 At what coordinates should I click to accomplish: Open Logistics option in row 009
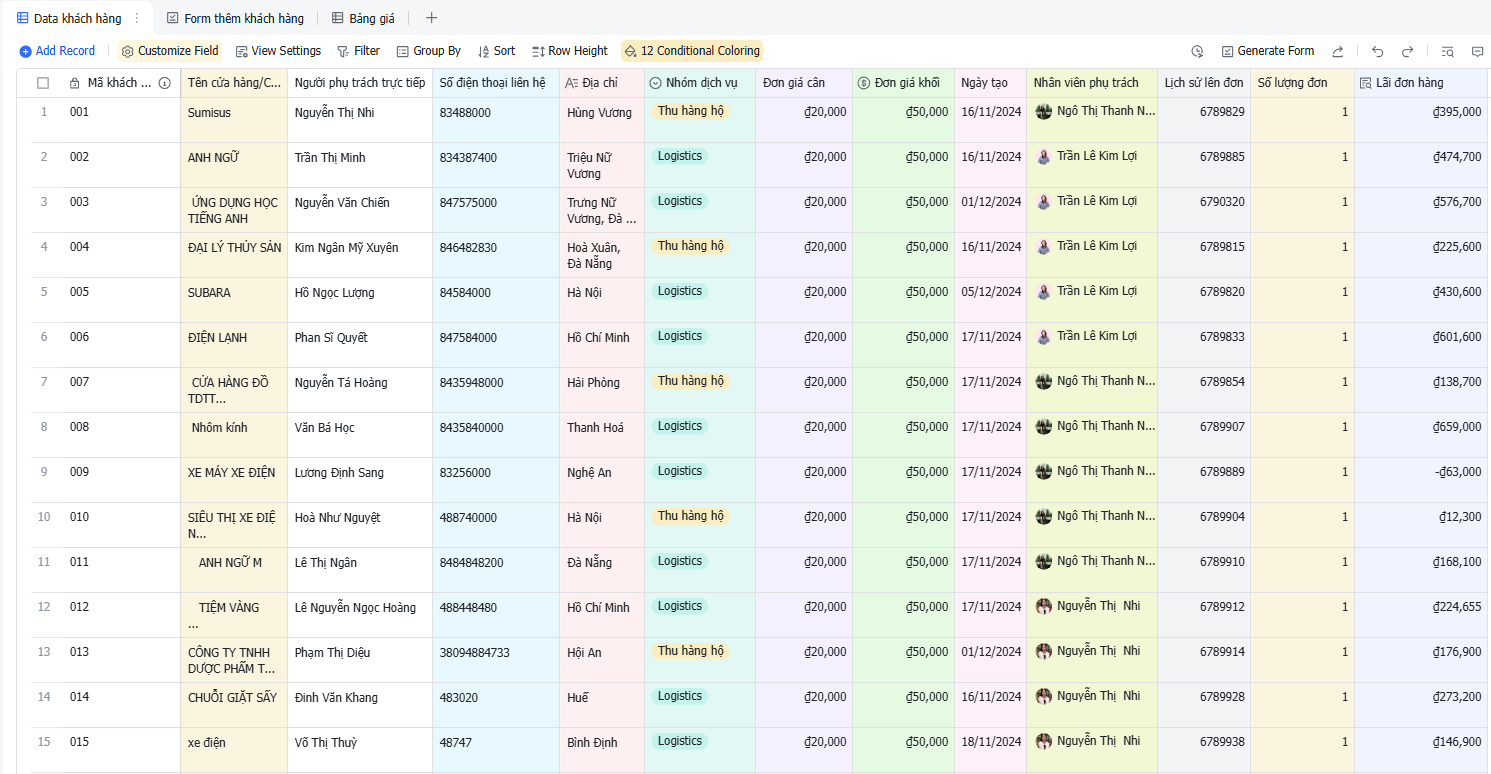680,471
